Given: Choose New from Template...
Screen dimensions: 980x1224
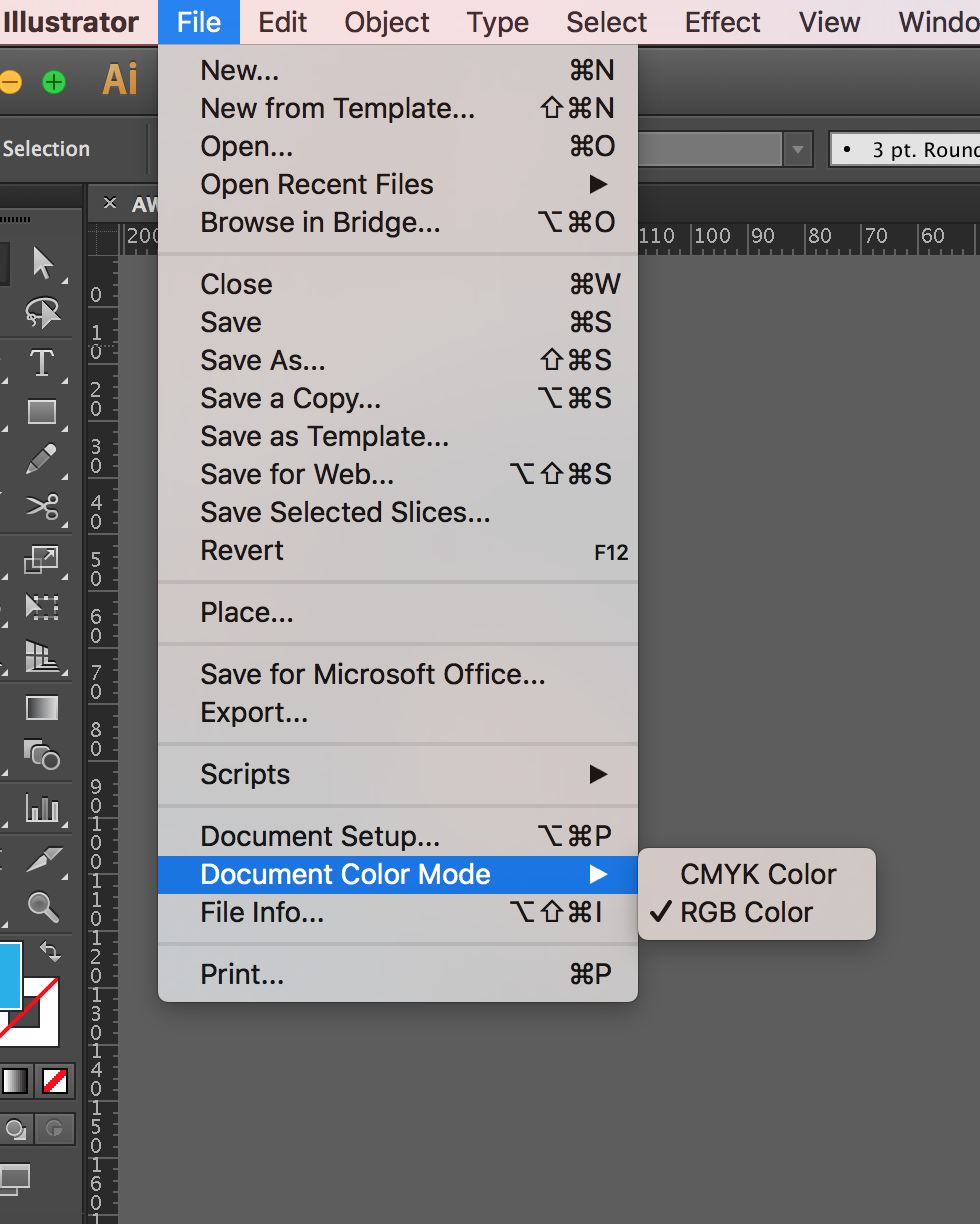Looking at the screenshot, I should click(398, 108).
